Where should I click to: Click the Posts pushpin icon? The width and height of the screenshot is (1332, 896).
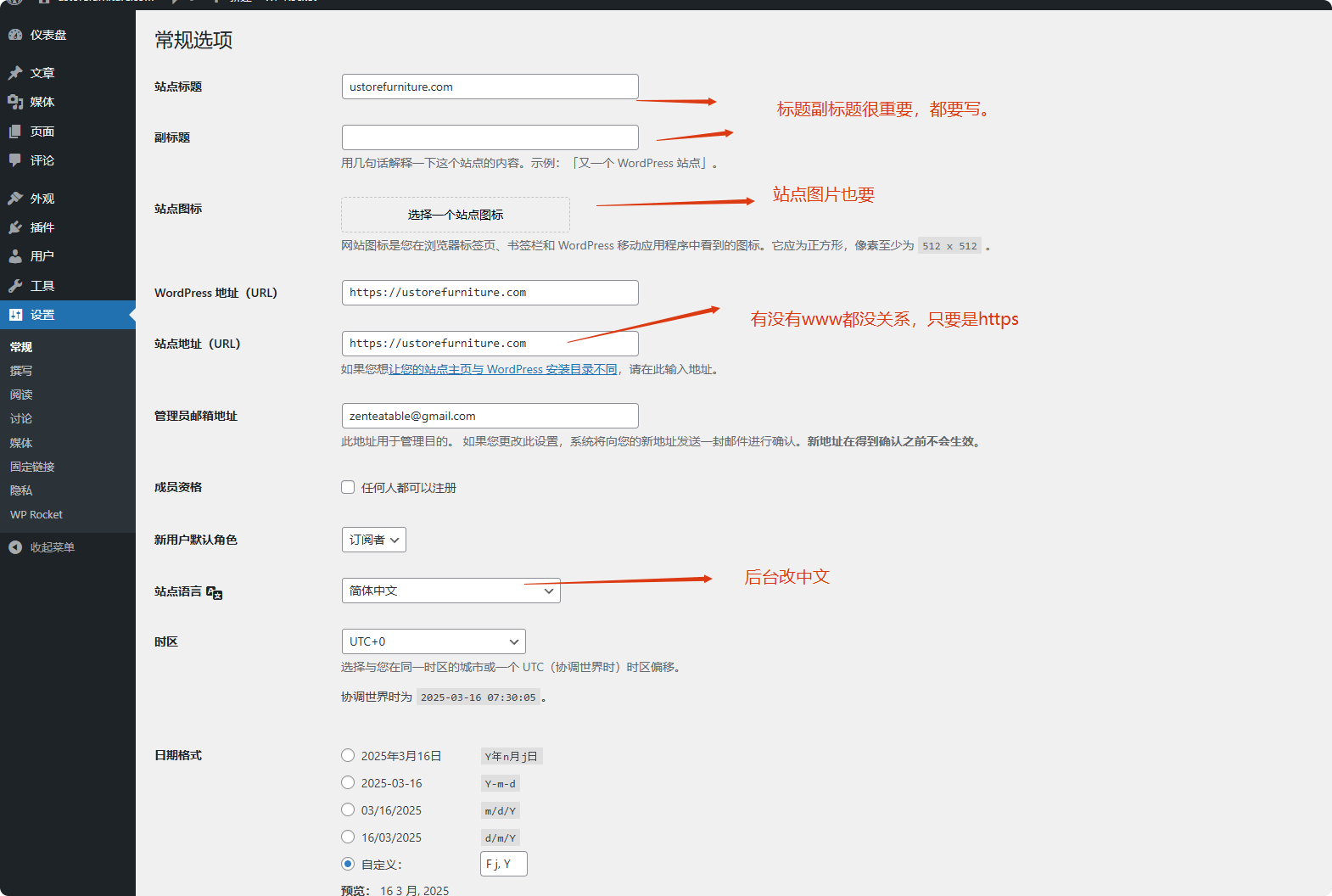(15, 73)
